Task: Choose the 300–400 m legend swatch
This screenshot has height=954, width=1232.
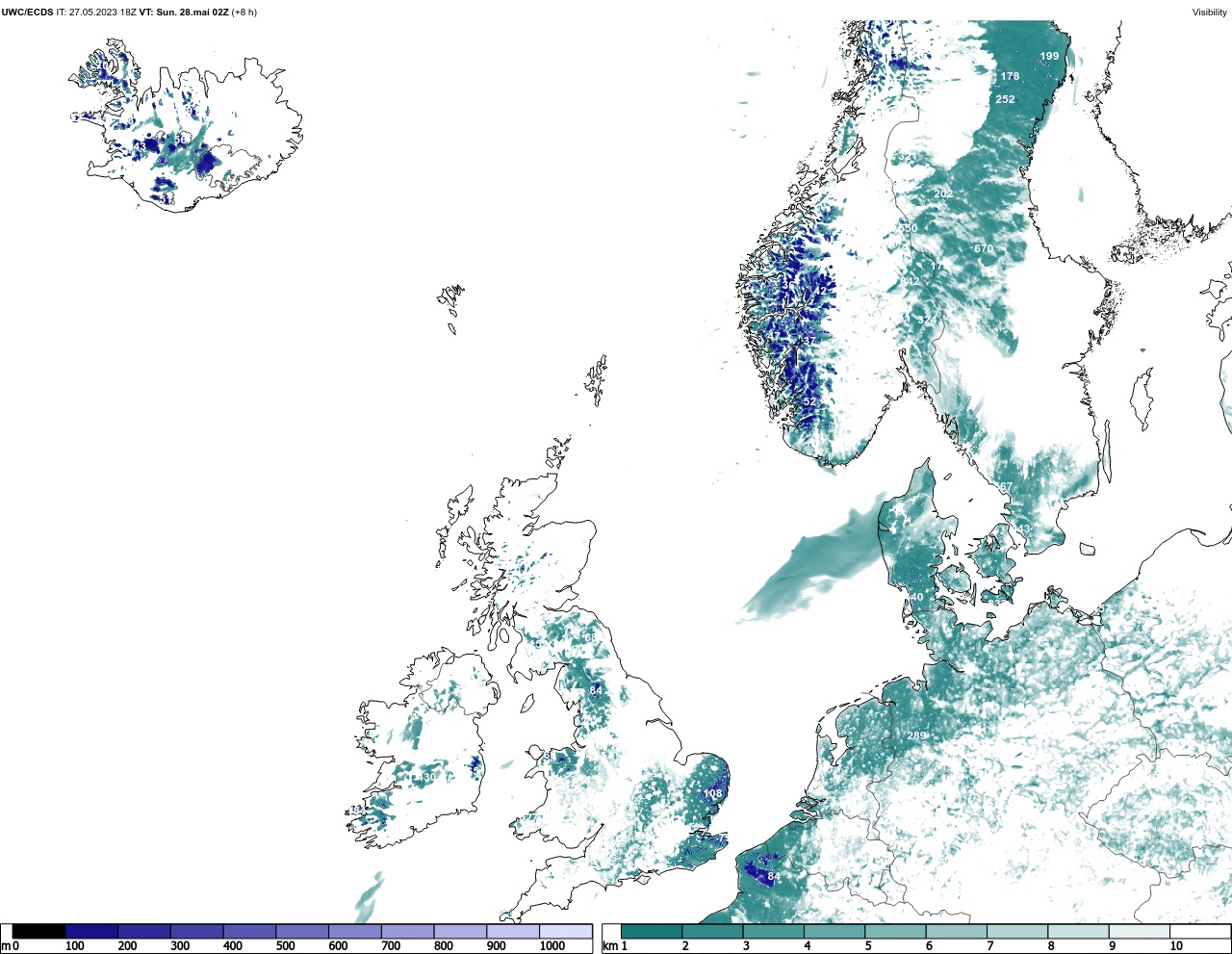Action: [x=196, y=931]
